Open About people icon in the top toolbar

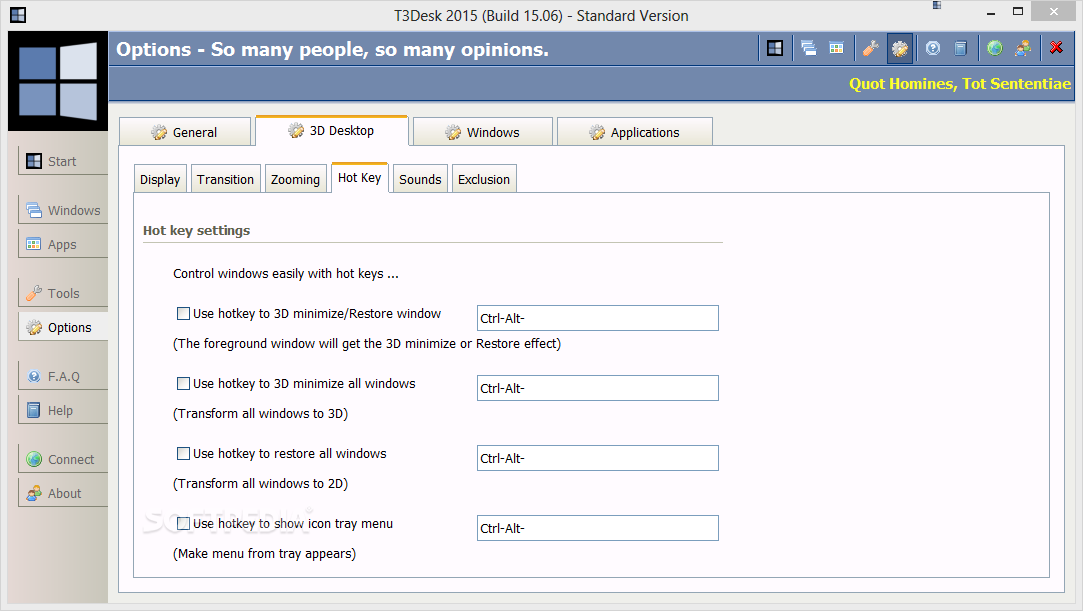(1023, 48)
